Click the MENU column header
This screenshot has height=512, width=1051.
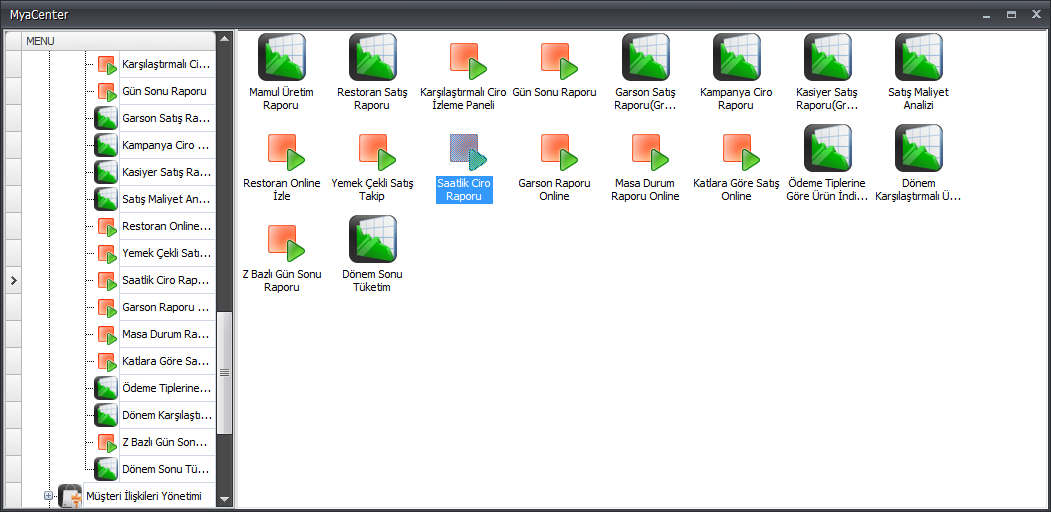pyautogui.click(x=119, y=41)
